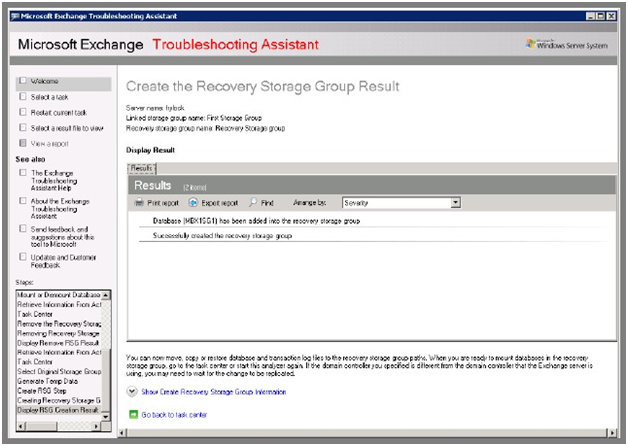The height and width of the screenshot is (446, 628).
Task: Minimize the Troubleshooting Assistant window
Action: point(590,16)
